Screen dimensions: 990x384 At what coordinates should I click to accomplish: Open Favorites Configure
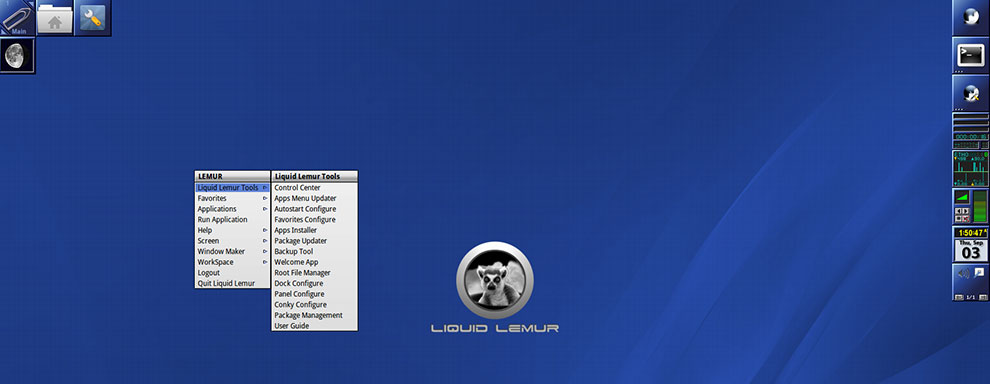[x=314, y=220]
